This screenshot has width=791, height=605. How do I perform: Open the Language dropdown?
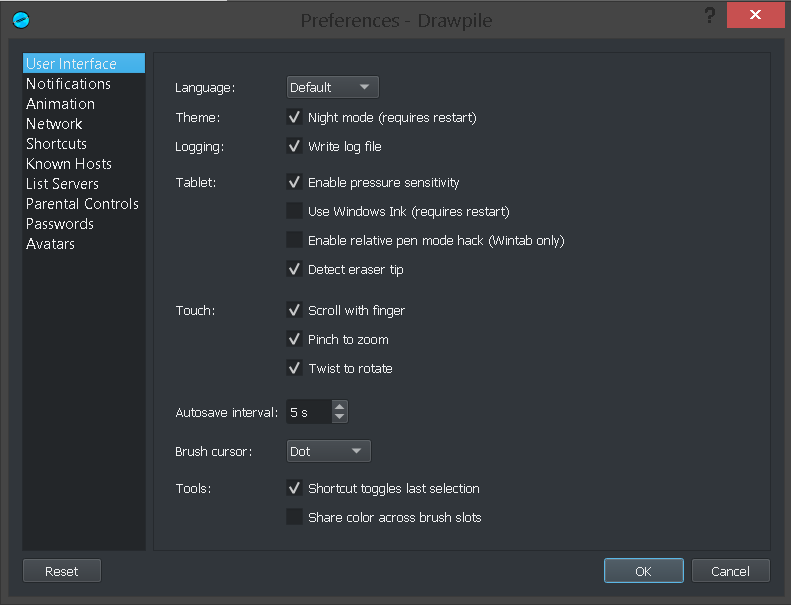pos(332,87)
